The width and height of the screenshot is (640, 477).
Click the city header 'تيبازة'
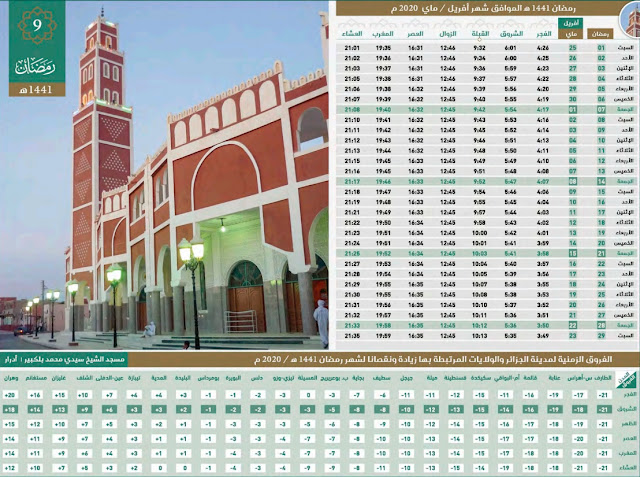point(134,378)
